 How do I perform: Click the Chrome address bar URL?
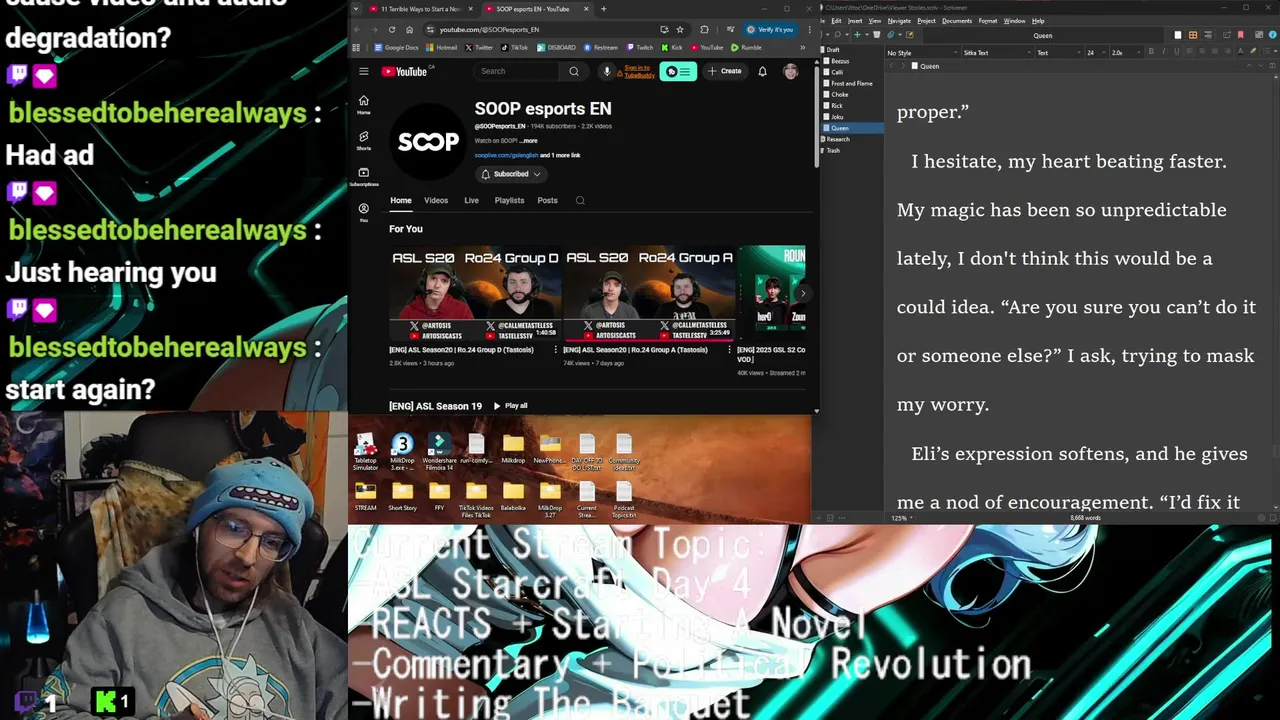(x=489, y=30)
